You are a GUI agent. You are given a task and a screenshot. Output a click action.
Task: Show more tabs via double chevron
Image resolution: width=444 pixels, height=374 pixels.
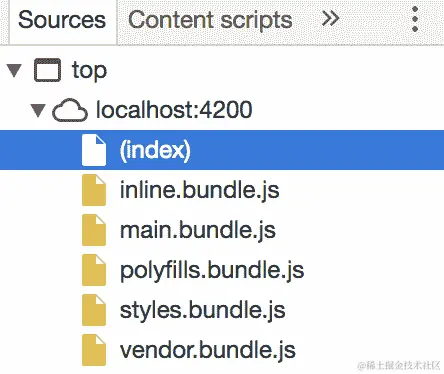point(331,19)
